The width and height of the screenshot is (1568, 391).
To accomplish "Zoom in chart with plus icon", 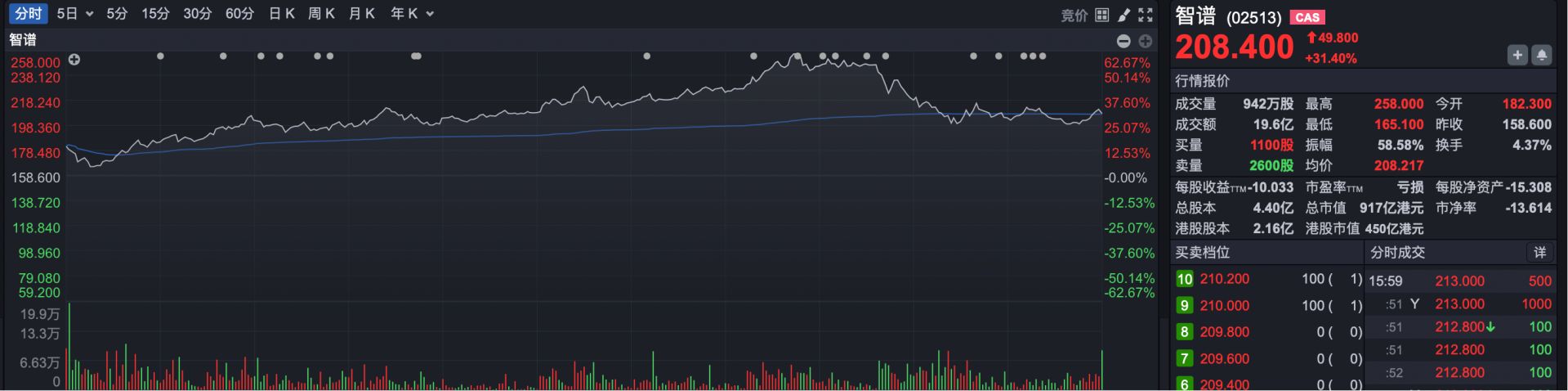I will point(1145,41).
